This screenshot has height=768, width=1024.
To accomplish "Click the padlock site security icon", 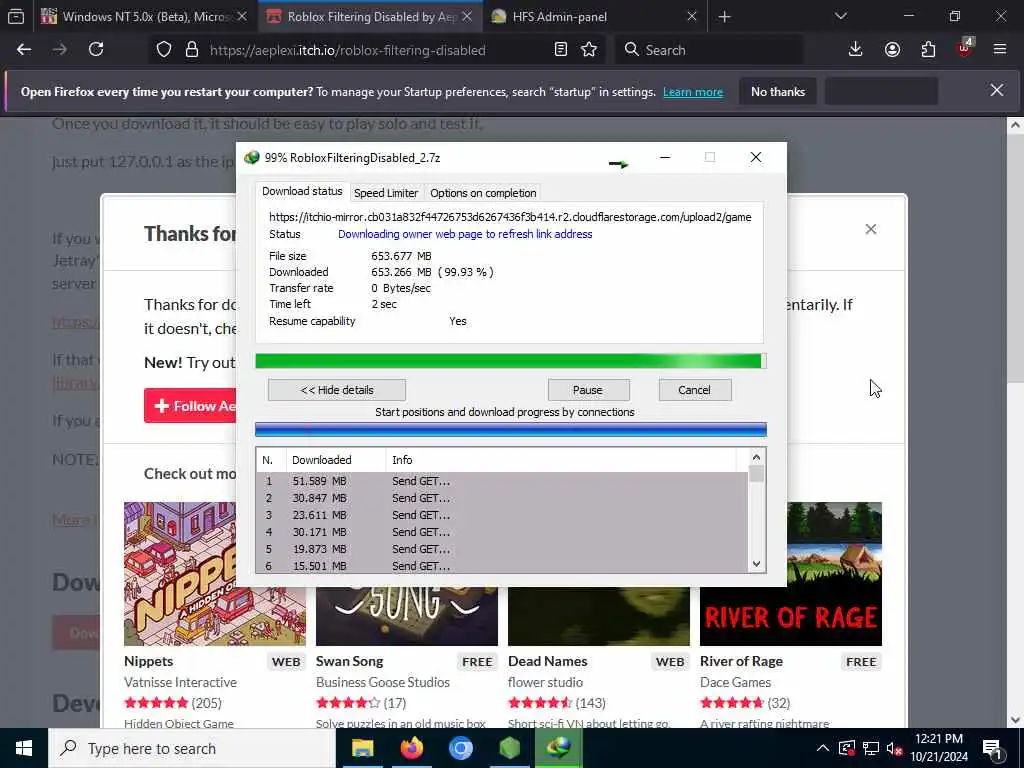I will click(x=191, y=50).
